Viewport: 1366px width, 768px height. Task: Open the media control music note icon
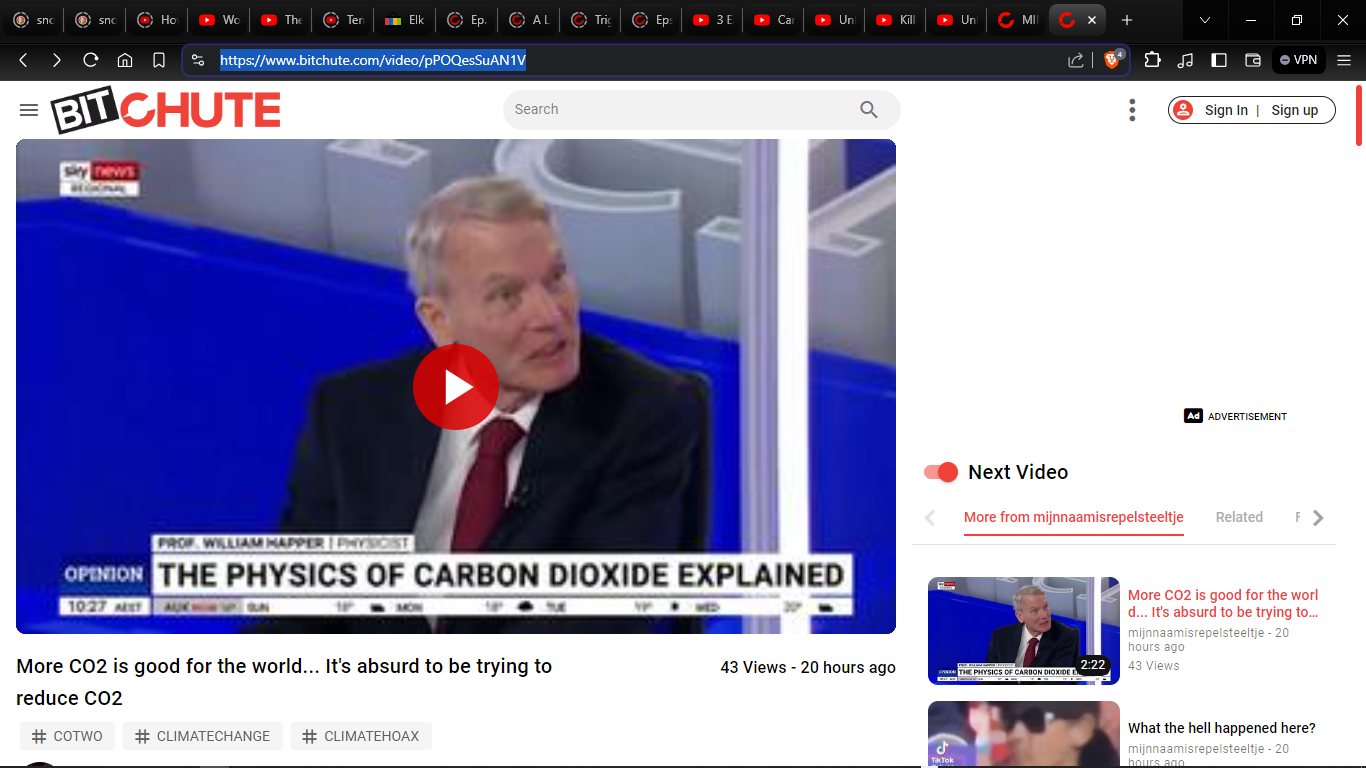(1186, 60)
